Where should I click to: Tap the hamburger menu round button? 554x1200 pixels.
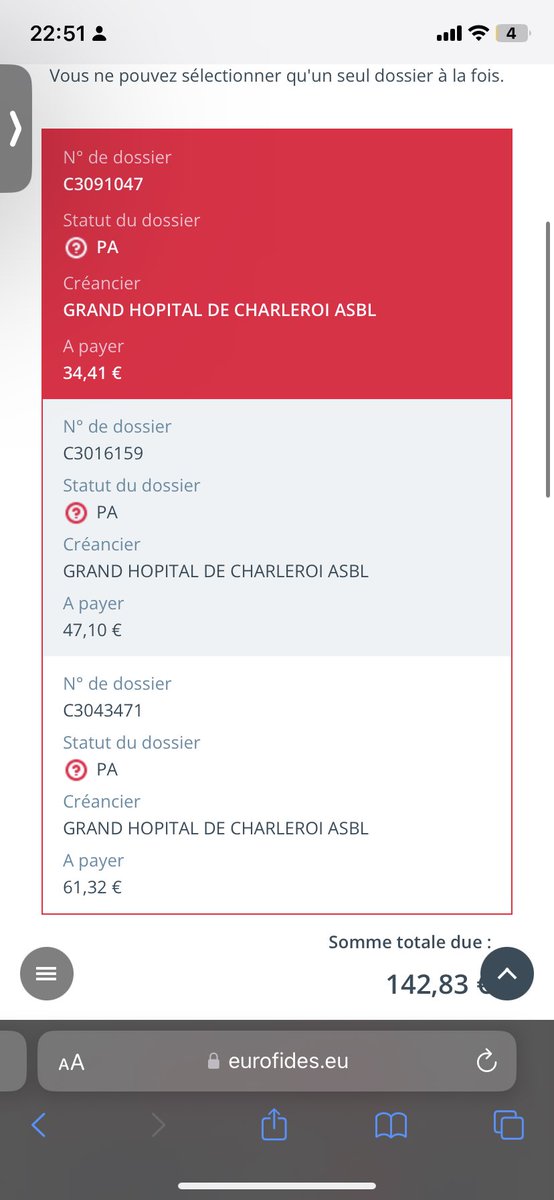[x=47, y=973]
